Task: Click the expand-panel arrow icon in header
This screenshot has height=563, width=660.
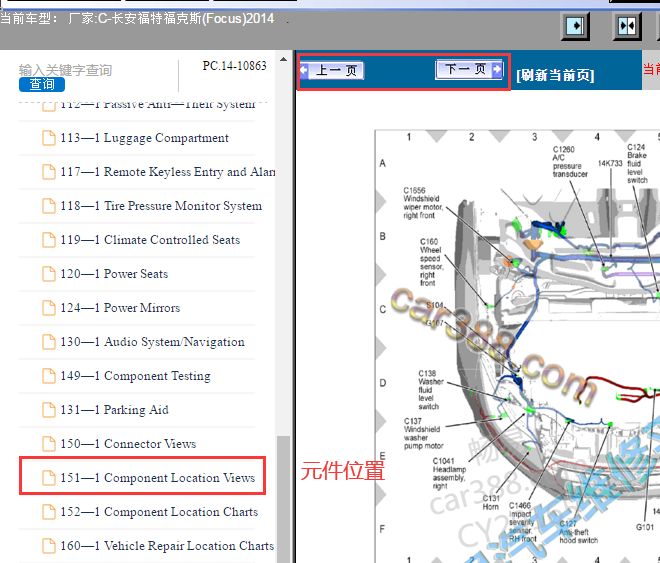Action: (575, 26)
